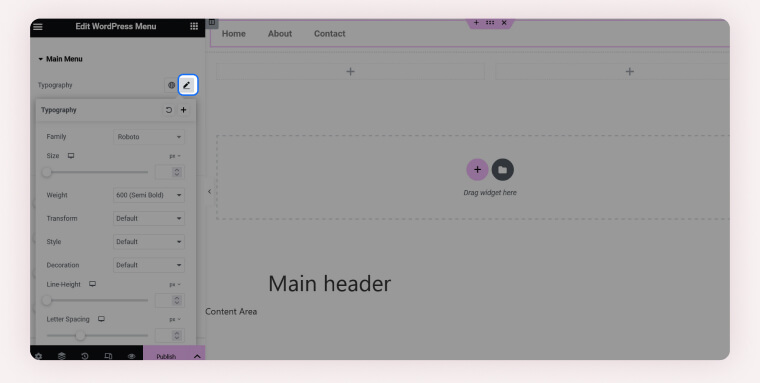Click the global fonts globe icon
The height and width of the screenshot is (383, 760).
point(171,85)
